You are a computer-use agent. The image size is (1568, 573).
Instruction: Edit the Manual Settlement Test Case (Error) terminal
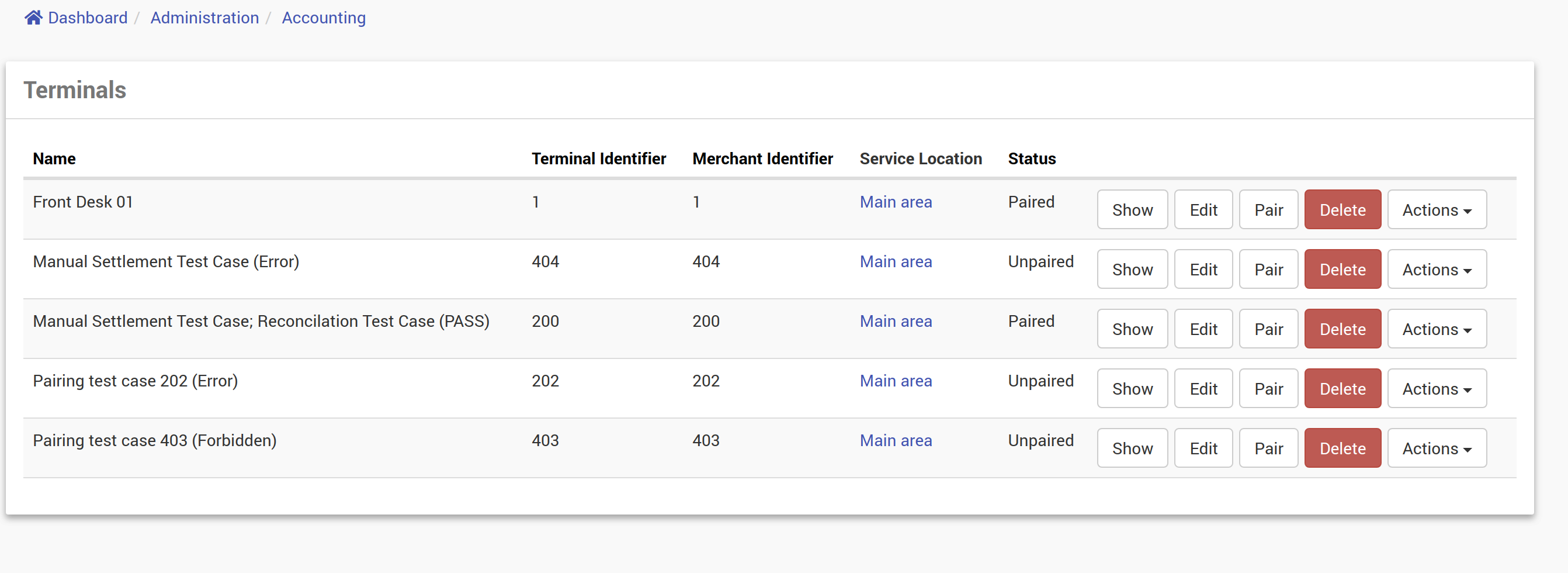pyautogui.click(x=1203, y=270)
